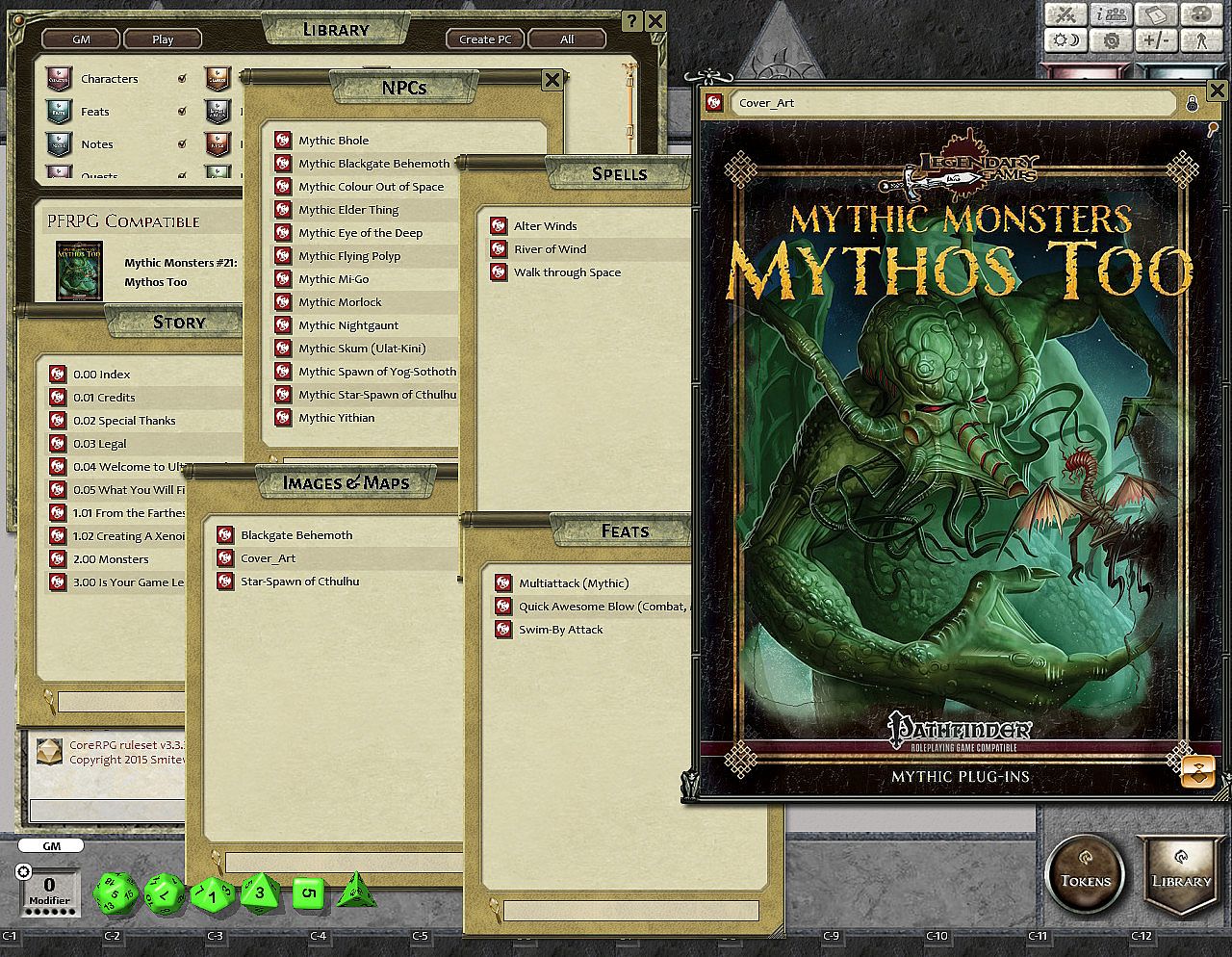Open Mythic Flying Polyp NPC entry
This screenshot has height=957, width=1232.
pyautogui.click(x=349, y=256)
